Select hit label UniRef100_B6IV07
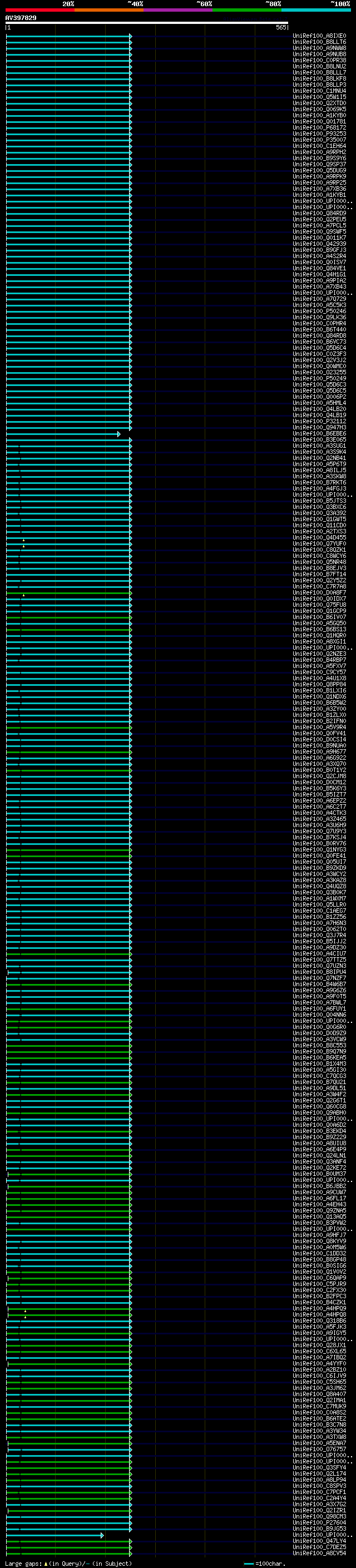This screenshot has height=1568, width=356. [319, 617]
